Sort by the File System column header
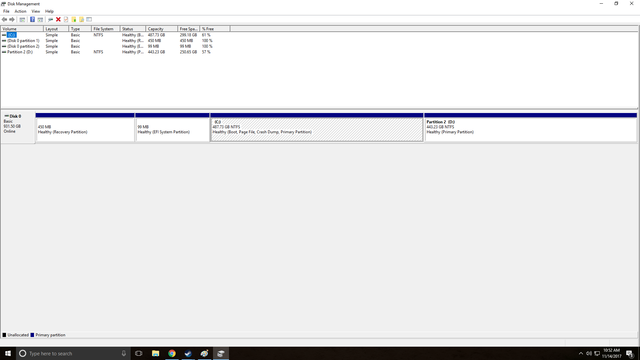The width and height of the screenshot is (640, 360). [105, 29]
